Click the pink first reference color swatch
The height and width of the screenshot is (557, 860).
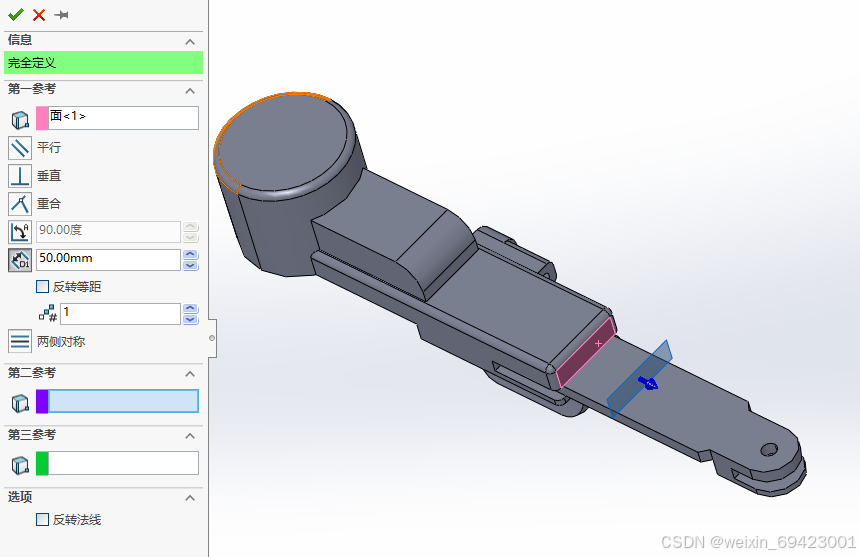click(42, 118)
